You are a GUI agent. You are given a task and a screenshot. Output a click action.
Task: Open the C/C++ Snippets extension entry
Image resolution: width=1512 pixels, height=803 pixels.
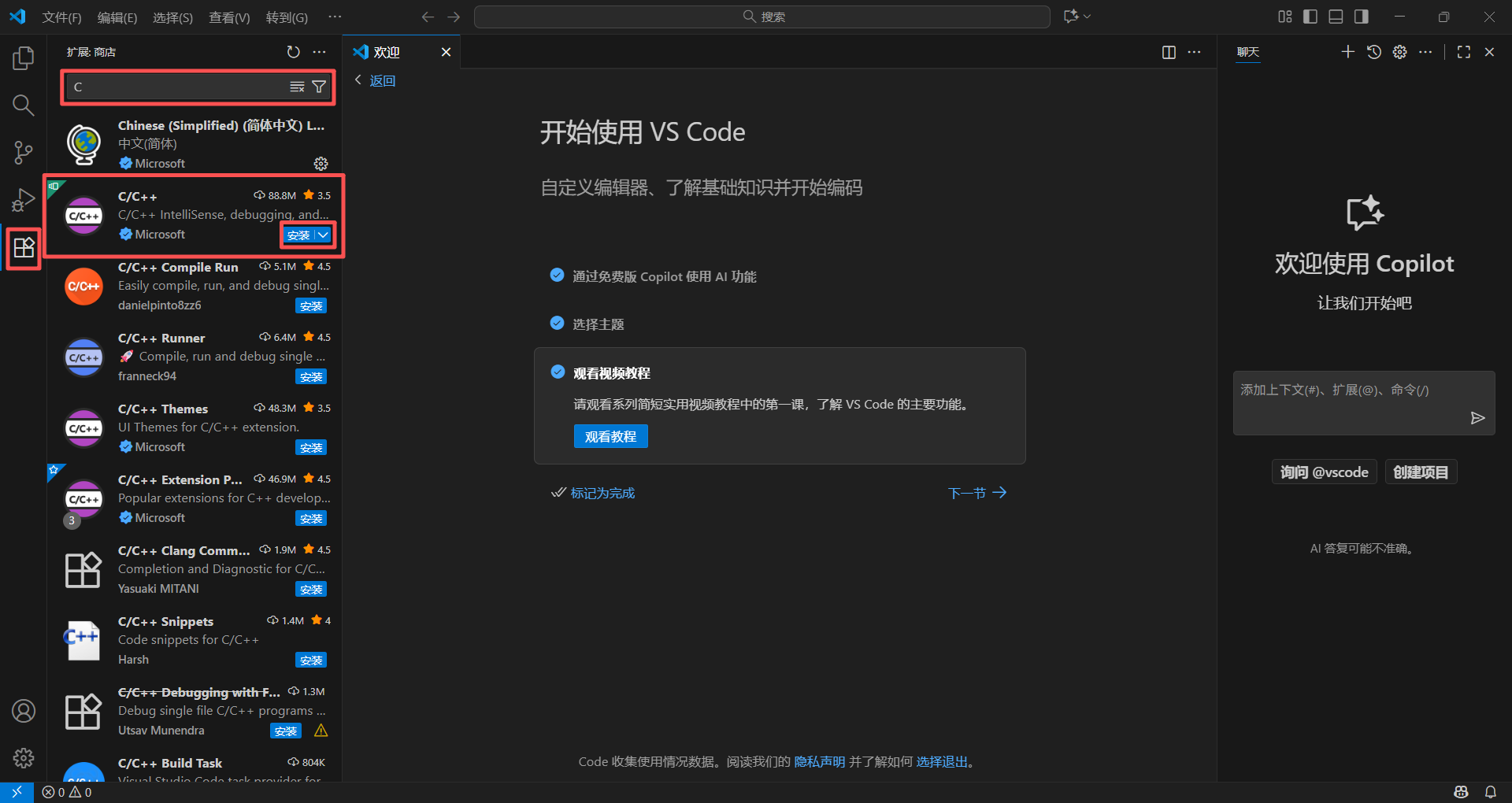195,640
